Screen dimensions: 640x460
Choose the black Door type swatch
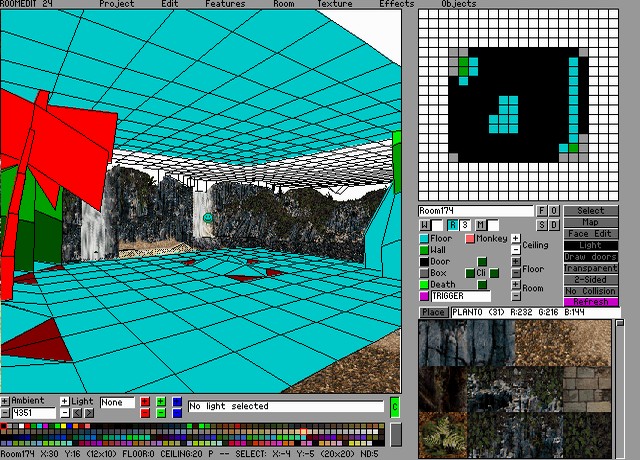(424, 262)
